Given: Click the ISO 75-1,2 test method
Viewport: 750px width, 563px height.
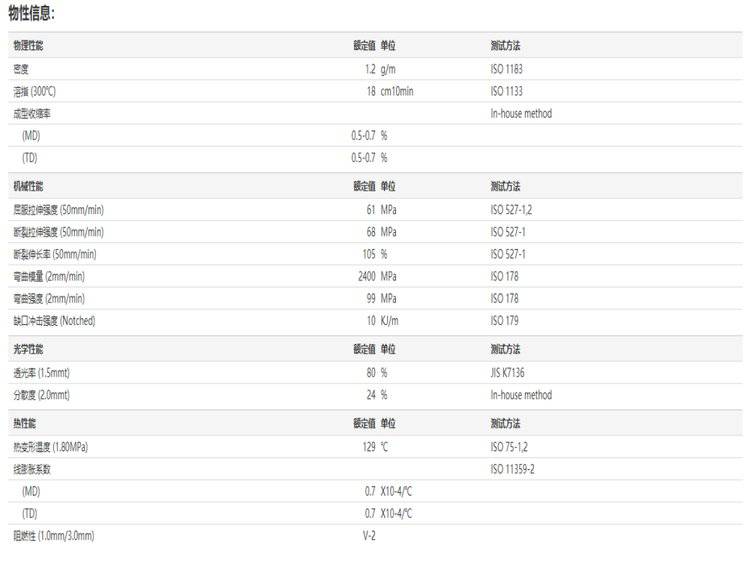Looking at the screenshot, I should [x=511, y=447].
